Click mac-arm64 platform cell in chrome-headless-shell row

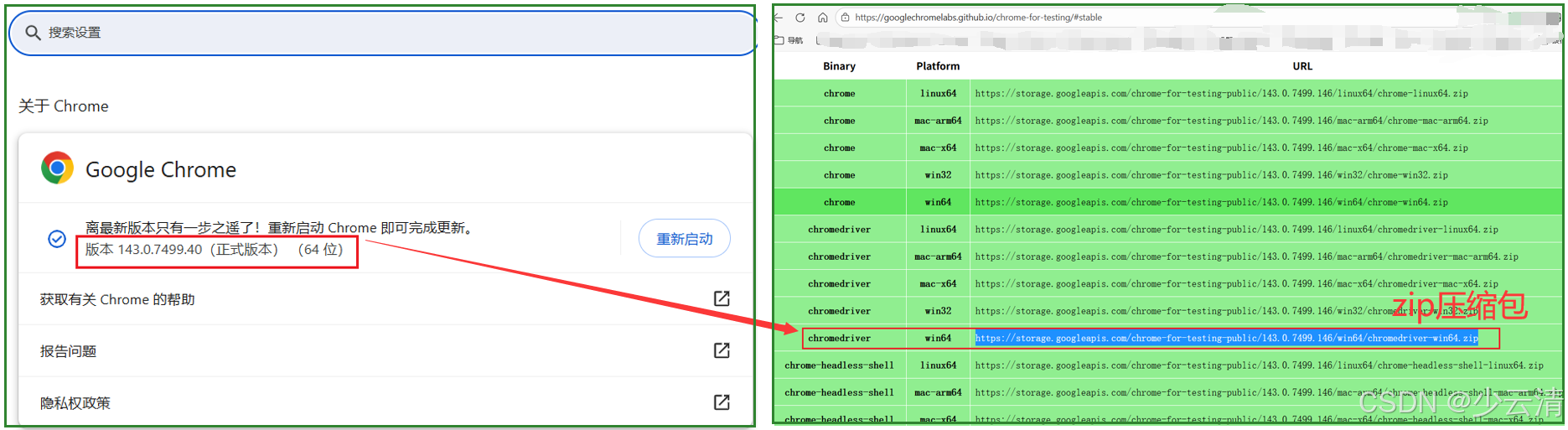(x=938, y=392)
